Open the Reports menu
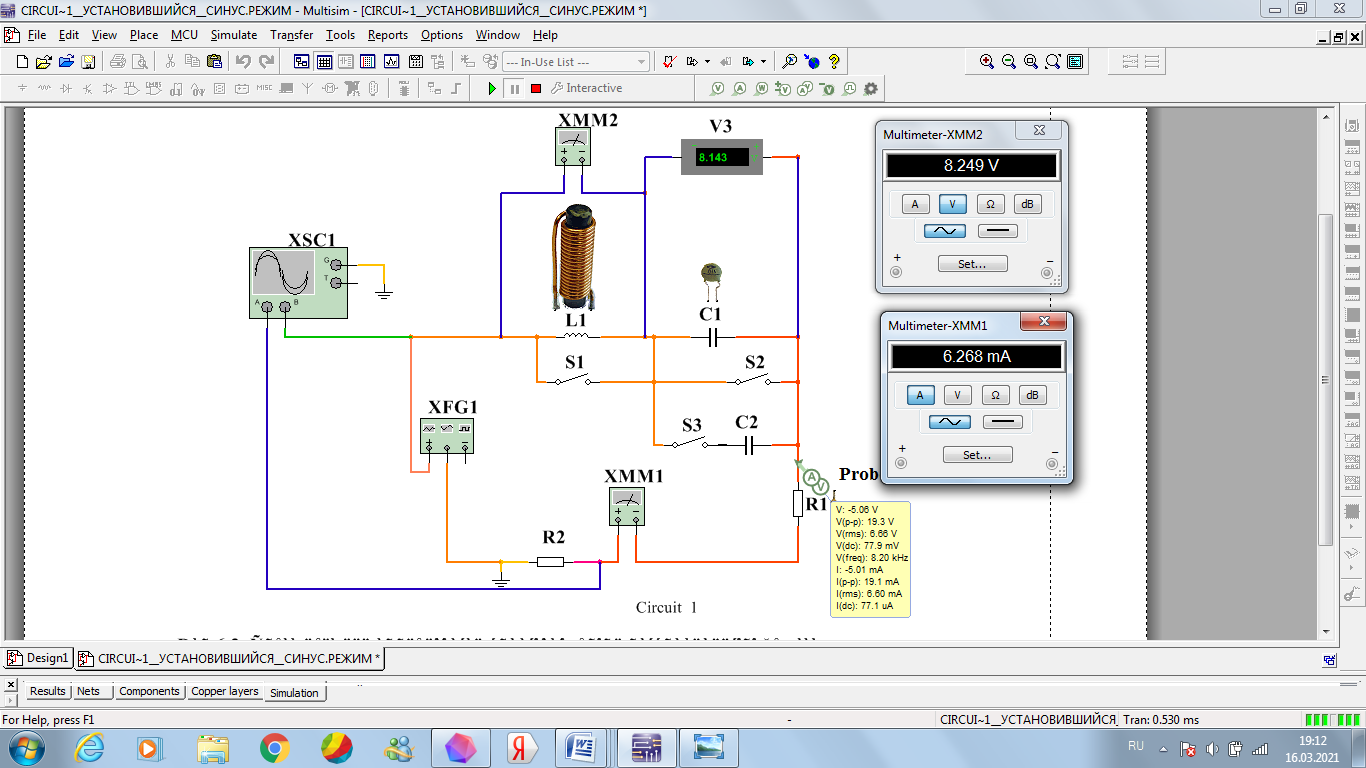 pyautogui.click(x=388, y=35)
